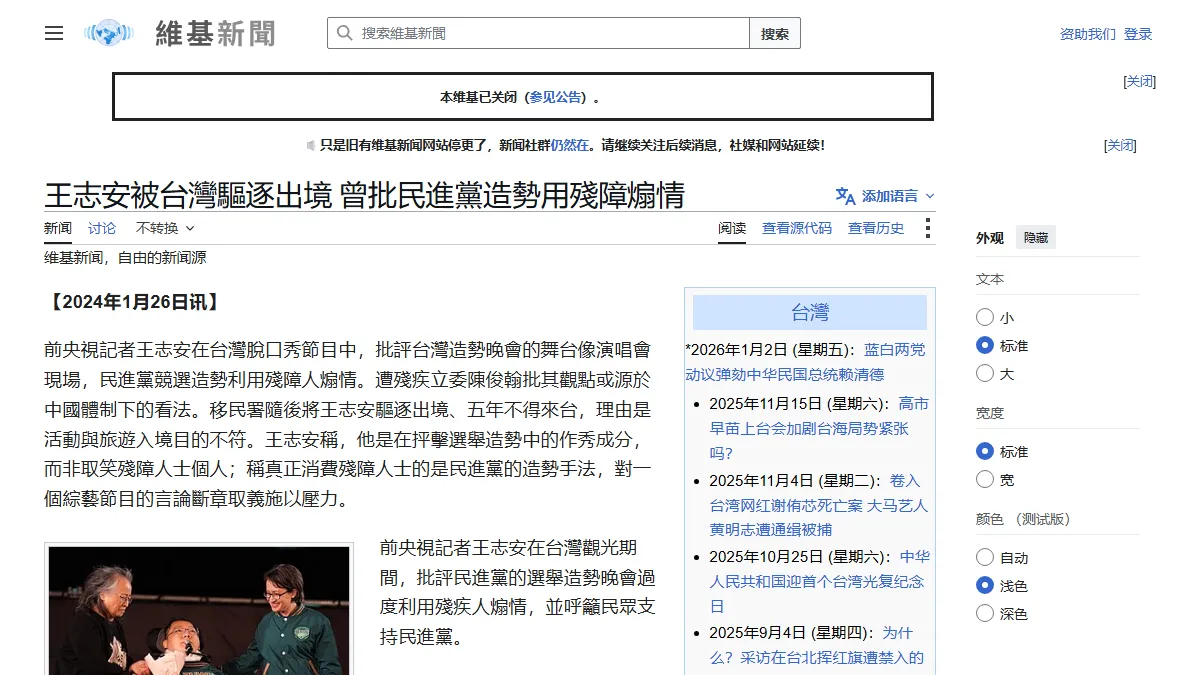This screenshot has height=675, width=1200.
Task: Click the language translate icon
Action: [846, 196]
